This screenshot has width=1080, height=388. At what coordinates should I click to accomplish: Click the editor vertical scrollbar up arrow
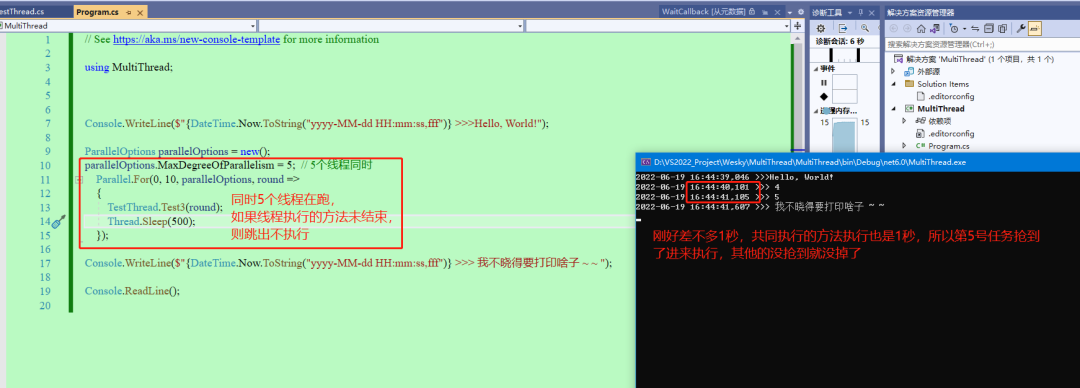(798, 39)
